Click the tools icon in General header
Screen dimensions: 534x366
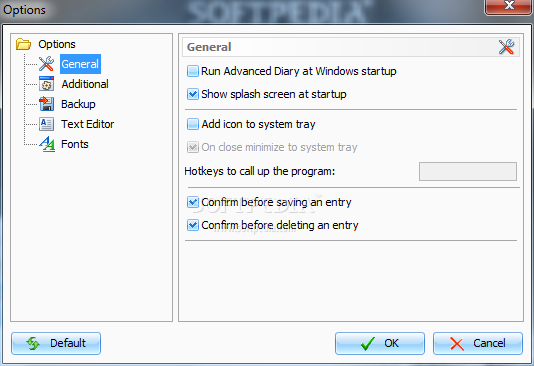pos(506,47)
